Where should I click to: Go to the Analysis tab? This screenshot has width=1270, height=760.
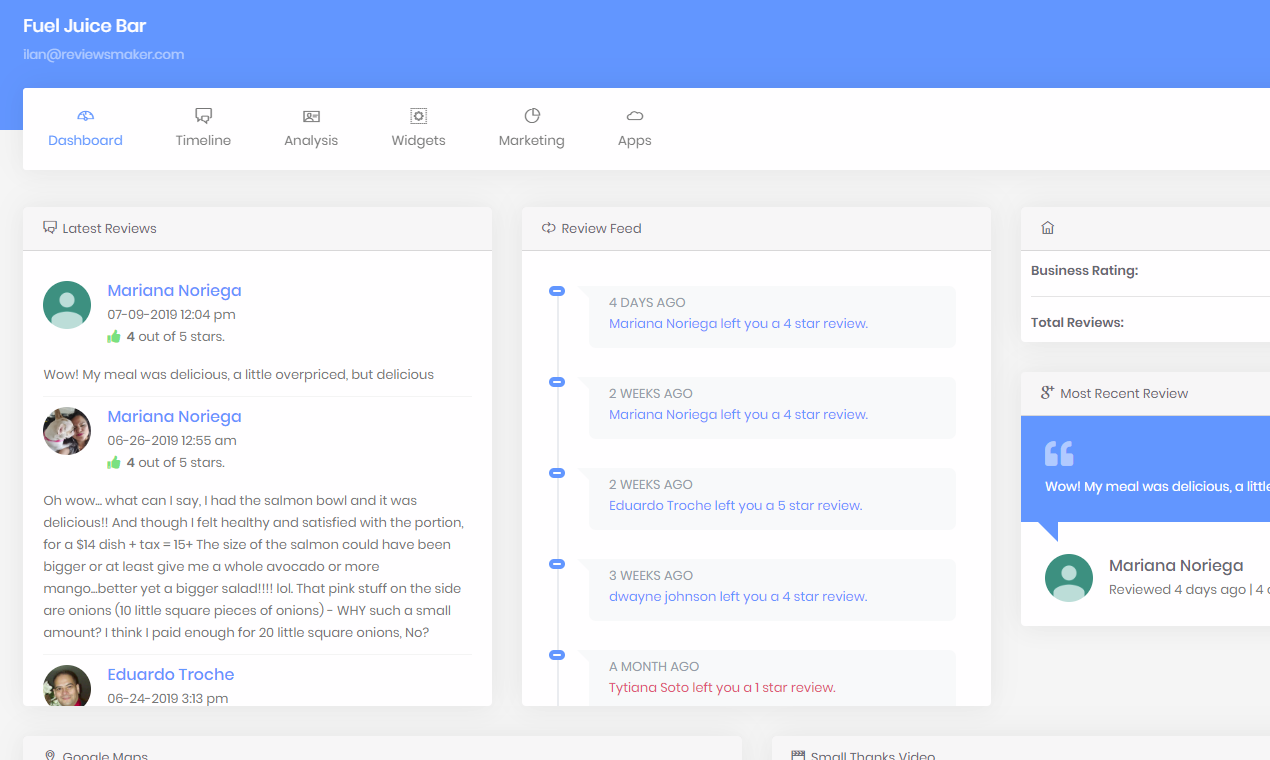(311, 129)
